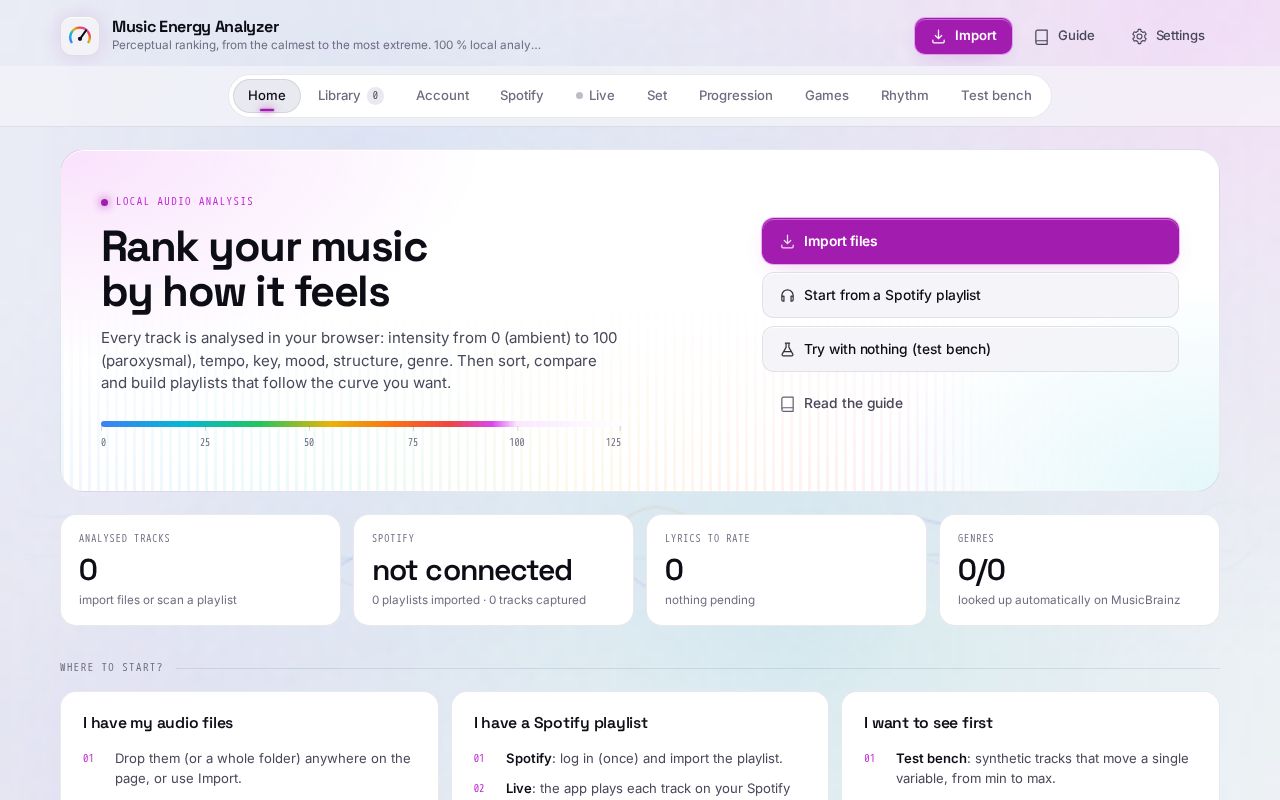1280x800 pixels.
Task: Click the Library tab count badge
Action: point(375,96)
